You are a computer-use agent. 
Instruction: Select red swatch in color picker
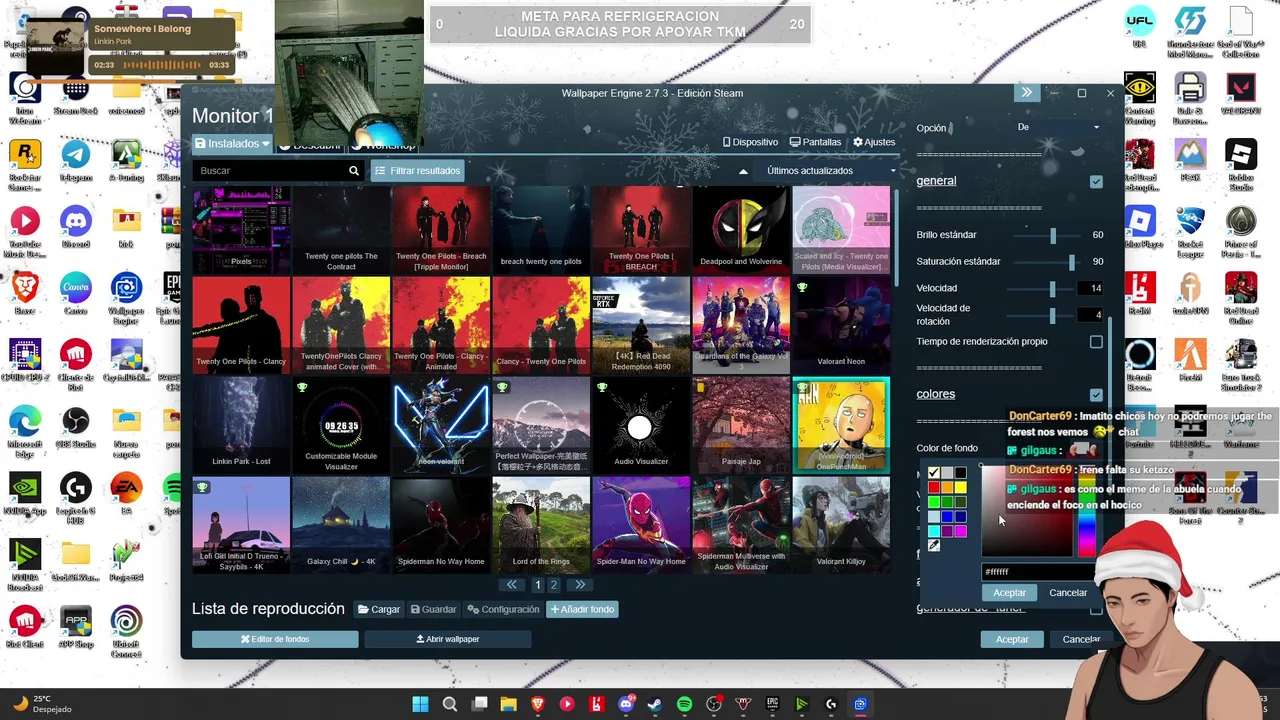[x=934, y=487]
